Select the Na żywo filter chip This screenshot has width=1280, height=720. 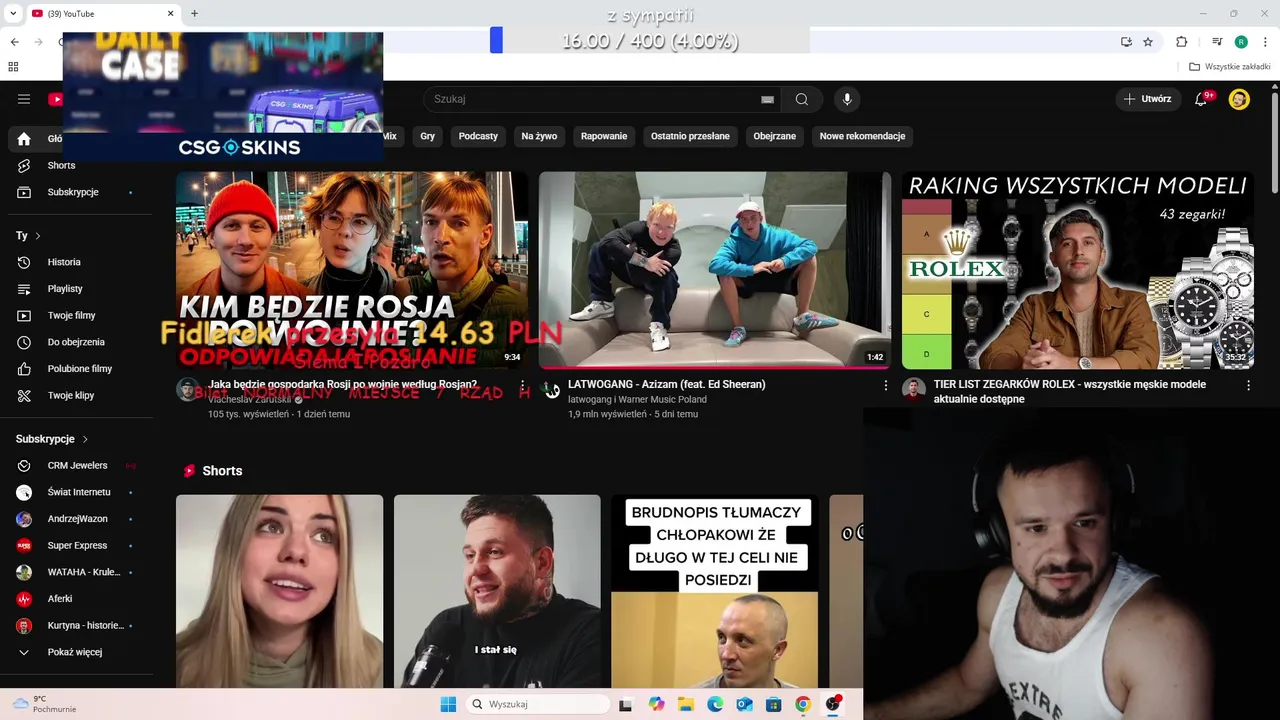click(x=539, y=136)
